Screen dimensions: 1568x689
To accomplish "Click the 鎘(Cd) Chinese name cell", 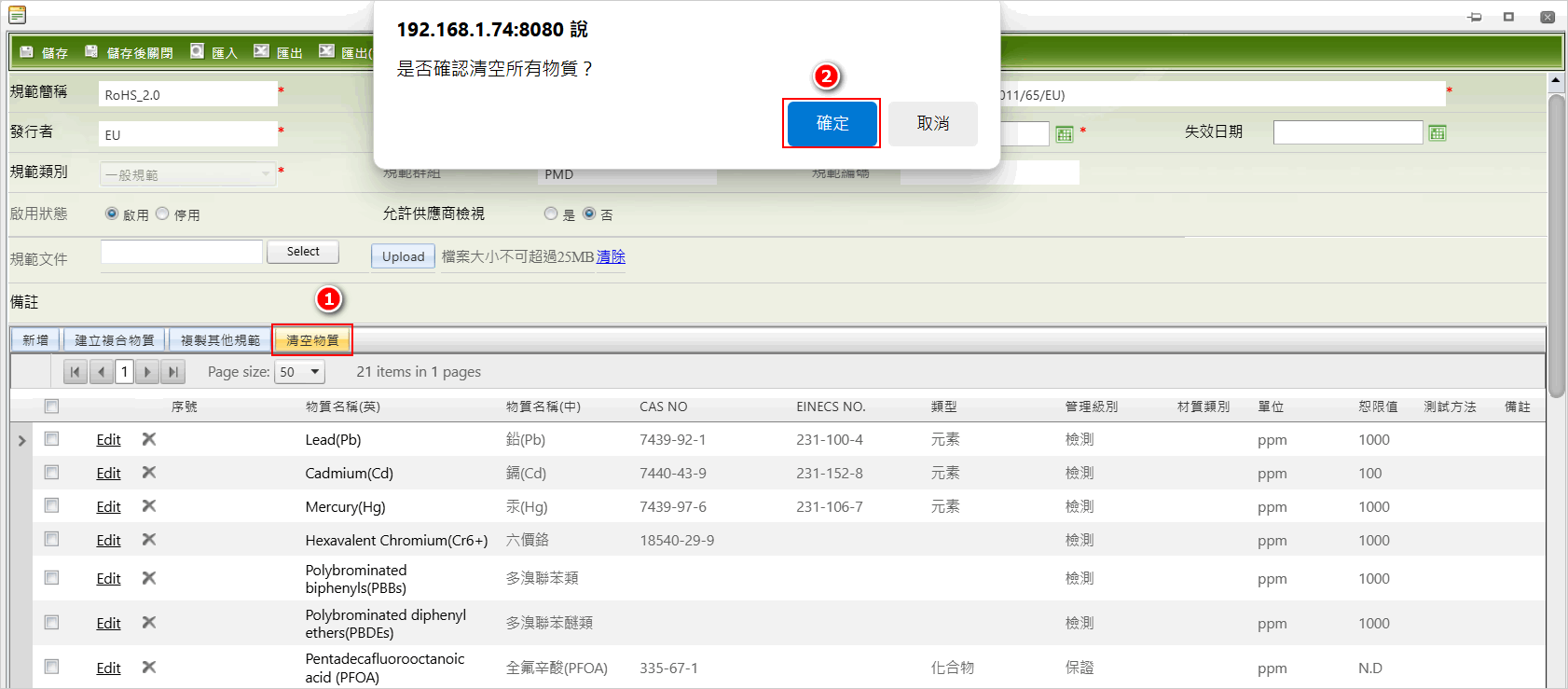I will click(x=526, y=474).
